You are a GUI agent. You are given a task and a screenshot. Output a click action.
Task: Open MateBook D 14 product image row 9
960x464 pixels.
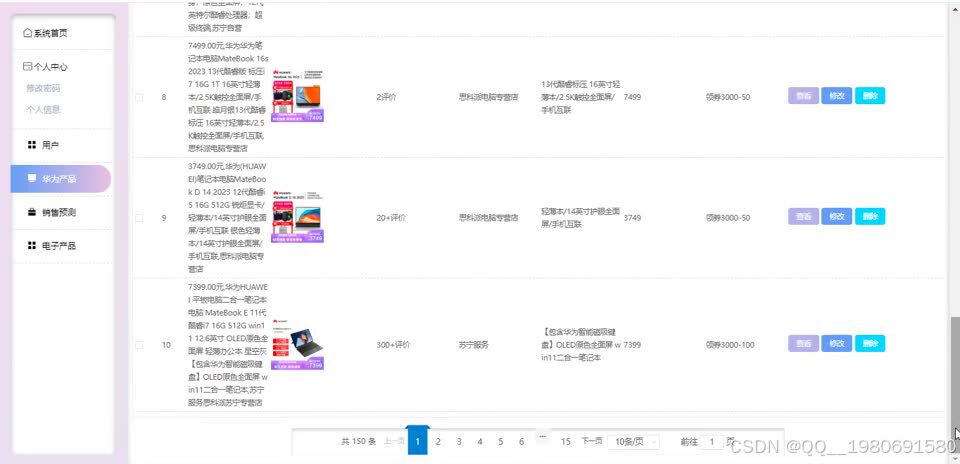pos(298,217)
